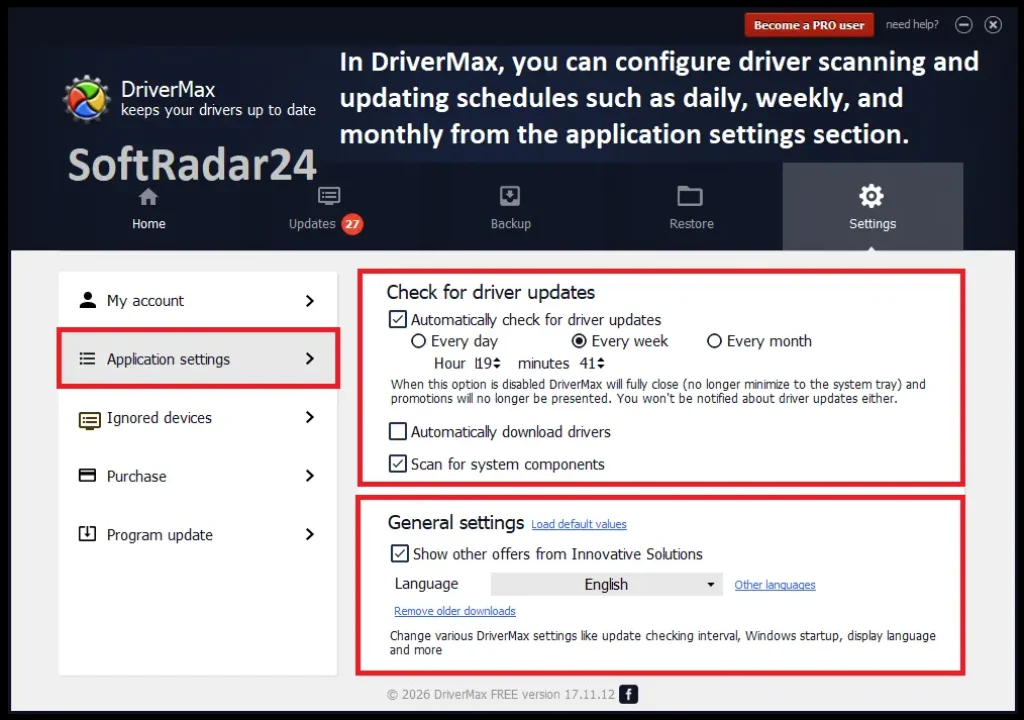Click Other languages link
This screenshot has height=720, width=1024.
pyautogui.click(x=775, y=585)
